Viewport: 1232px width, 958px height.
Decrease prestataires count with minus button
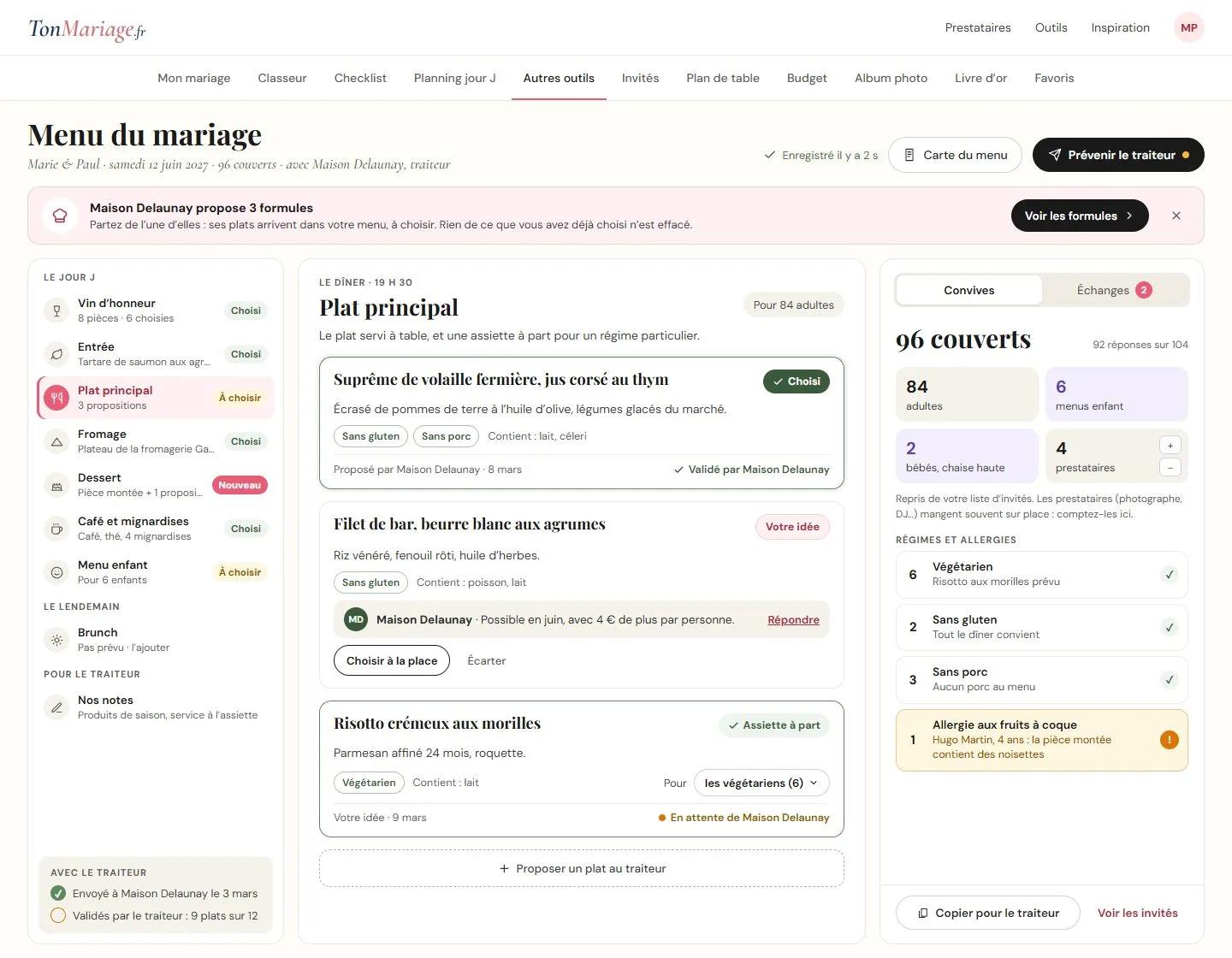point(1170,467)
